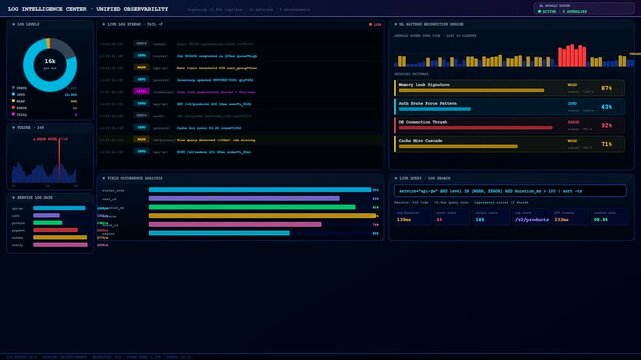
Task: Click the Auth Brute Force Pattern confidence bar
Action: [x=435, y=109]
